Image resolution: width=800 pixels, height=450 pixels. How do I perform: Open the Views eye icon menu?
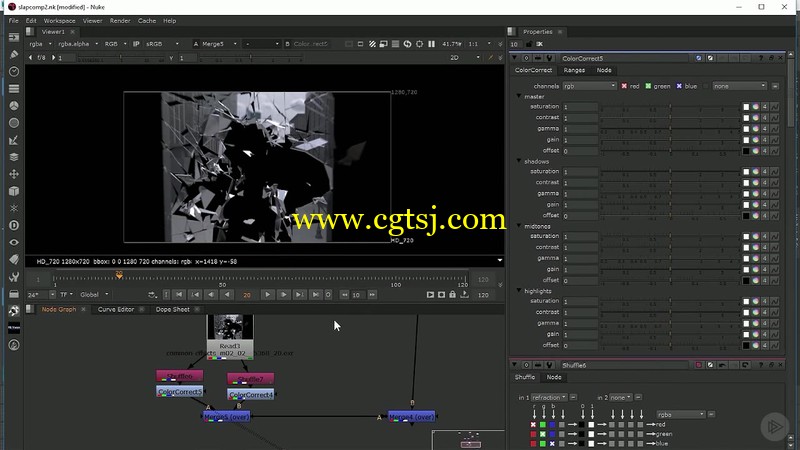[x=14, y=242]
